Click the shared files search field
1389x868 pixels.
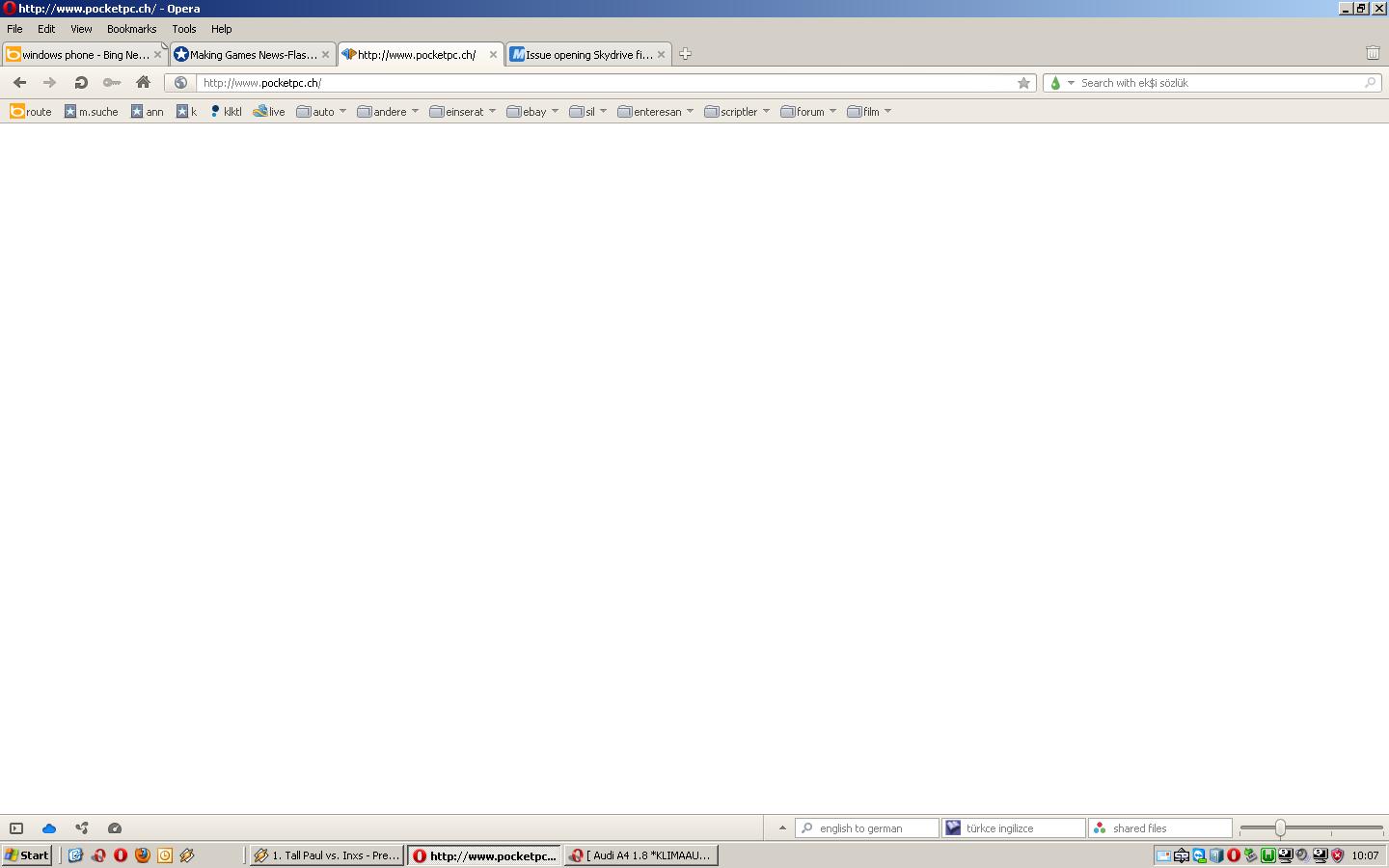pyautogui.click(x=1160, y=828)
